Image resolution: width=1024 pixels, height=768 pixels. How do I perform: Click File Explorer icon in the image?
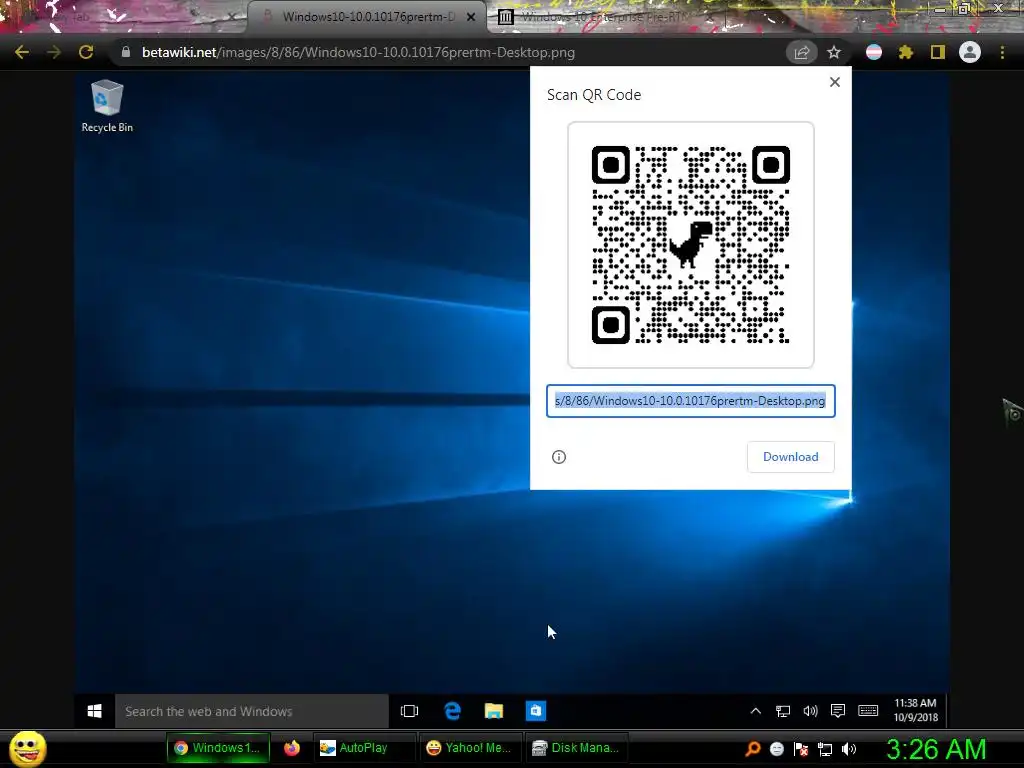coord(494,711)
